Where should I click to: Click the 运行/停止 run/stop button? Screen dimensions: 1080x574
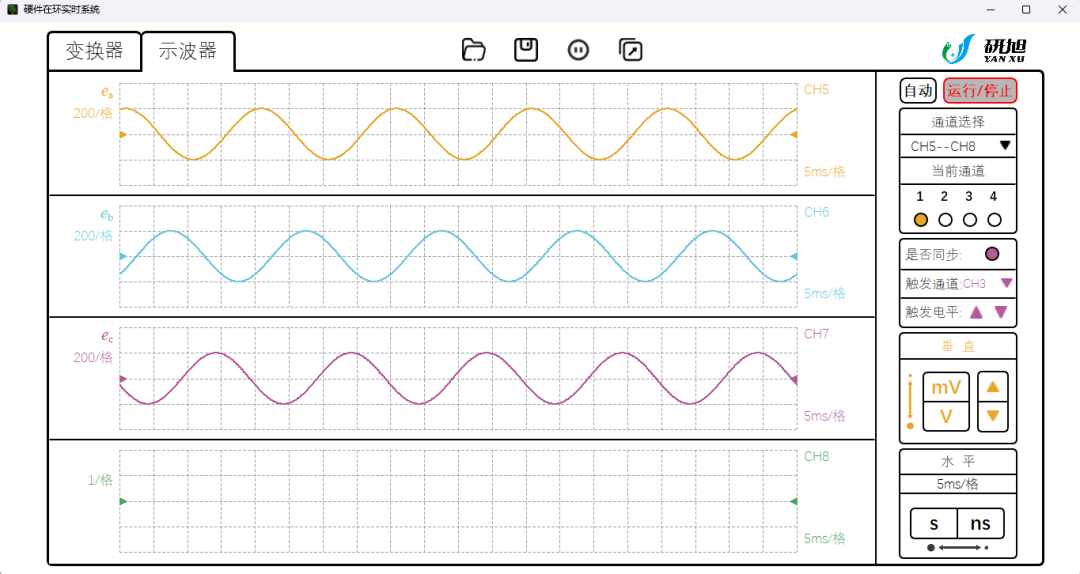[x=979, y=91]
